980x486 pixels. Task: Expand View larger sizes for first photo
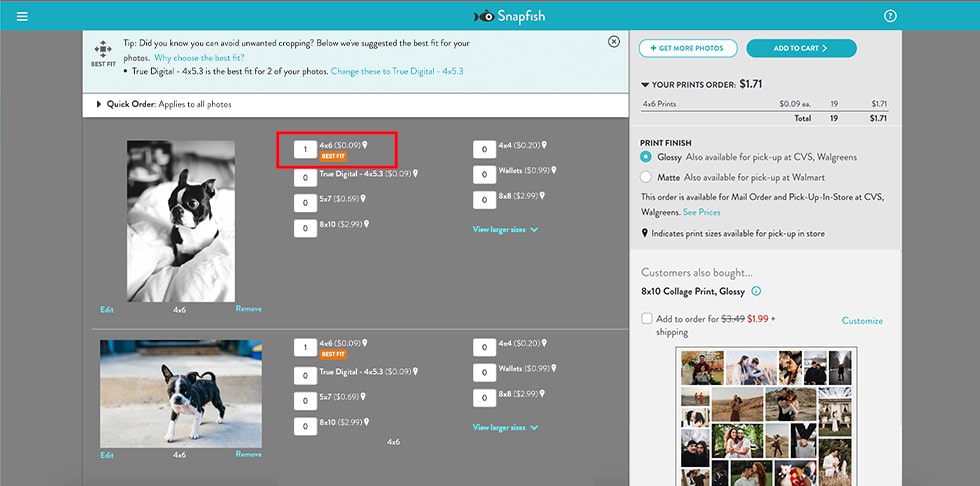[505, 229]
